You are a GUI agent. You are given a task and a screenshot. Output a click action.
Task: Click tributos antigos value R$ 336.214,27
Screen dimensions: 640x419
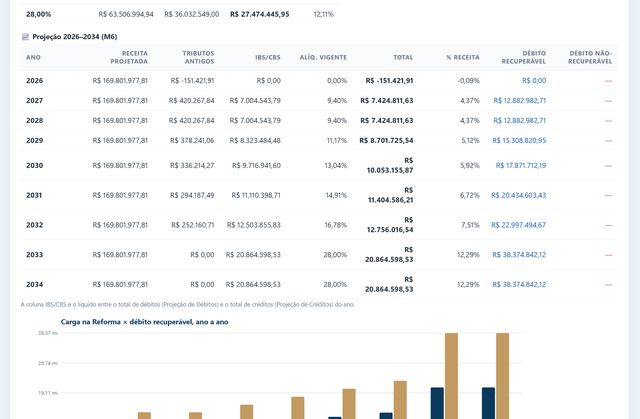(x=191, y=166)
